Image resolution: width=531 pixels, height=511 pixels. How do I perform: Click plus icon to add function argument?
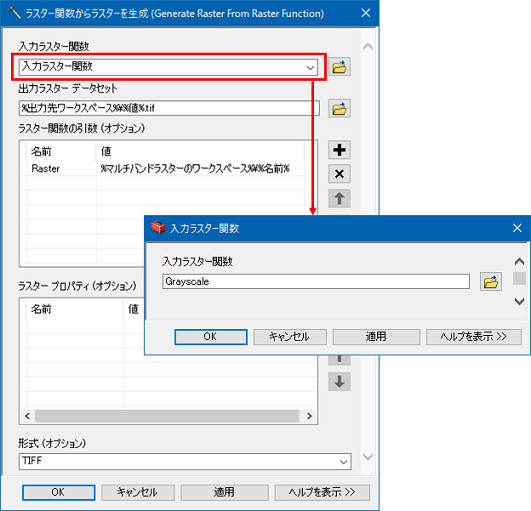pyautogui.click(x=339, y=150)
